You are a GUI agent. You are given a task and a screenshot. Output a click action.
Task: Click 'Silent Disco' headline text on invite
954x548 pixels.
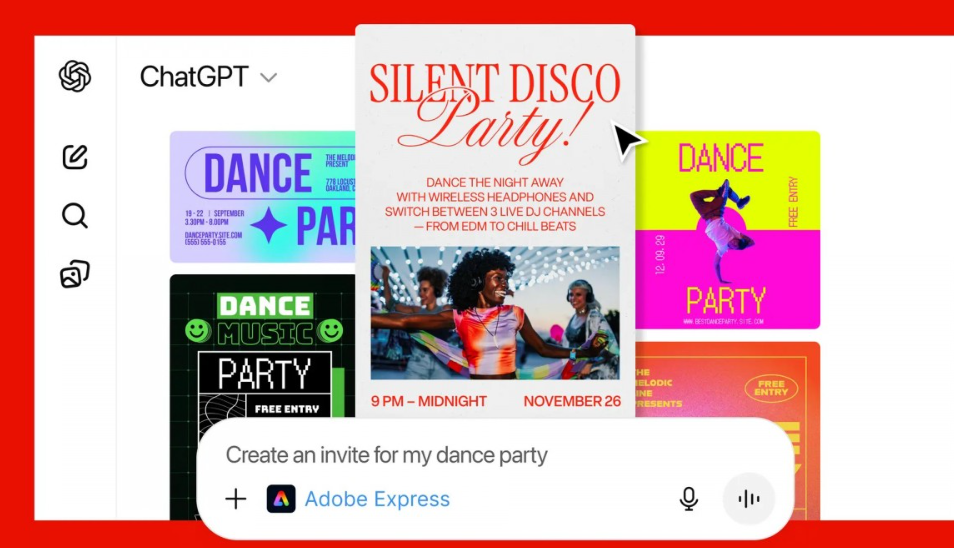tap(495, 83)
